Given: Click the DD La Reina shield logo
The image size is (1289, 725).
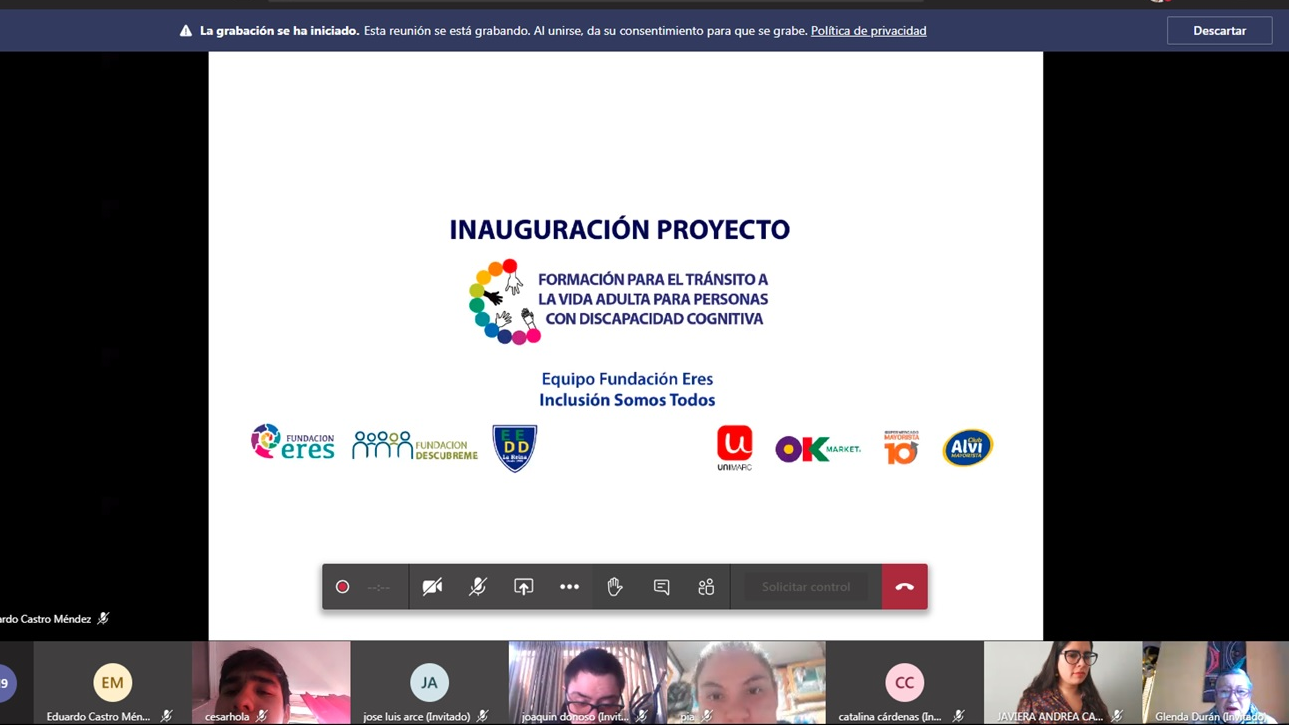Looking at the screenshot, I should tap(515, 448).
